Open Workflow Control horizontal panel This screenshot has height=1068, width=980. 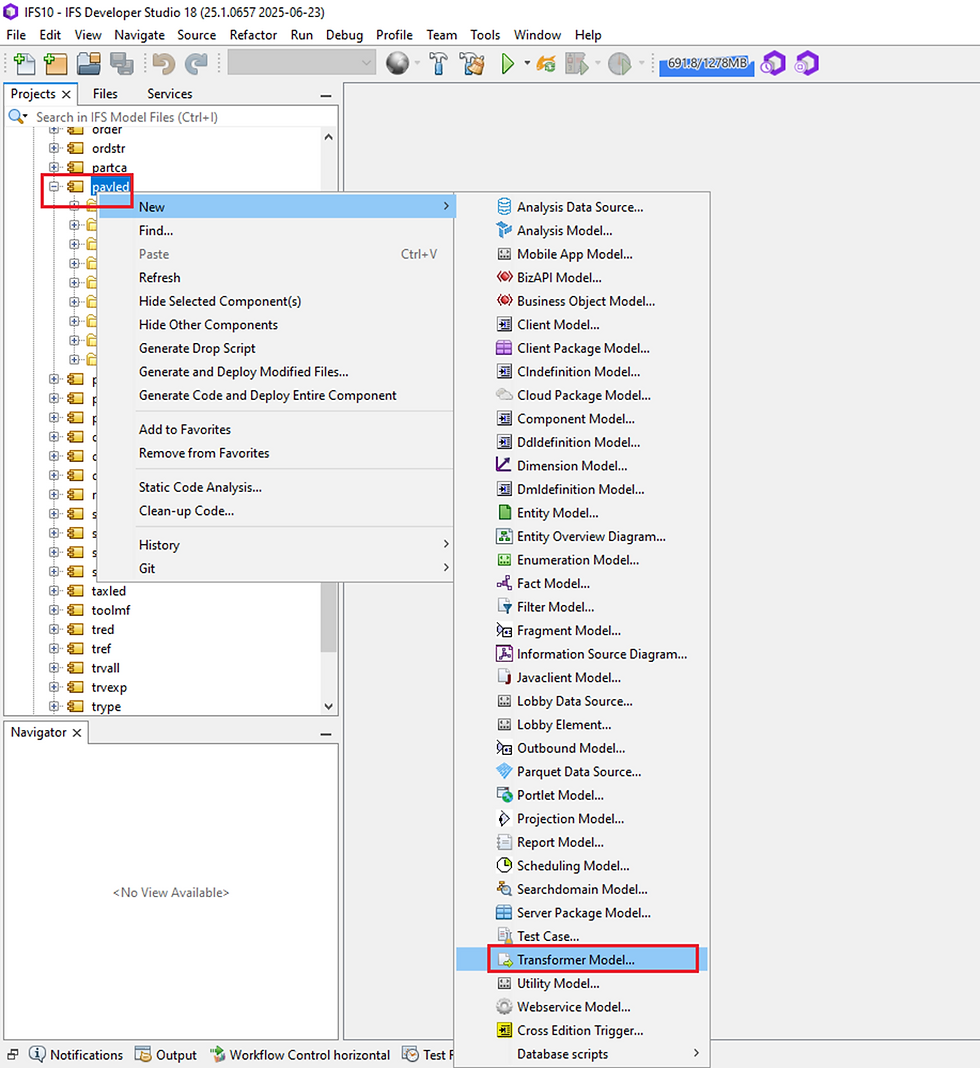(300, 1054)
